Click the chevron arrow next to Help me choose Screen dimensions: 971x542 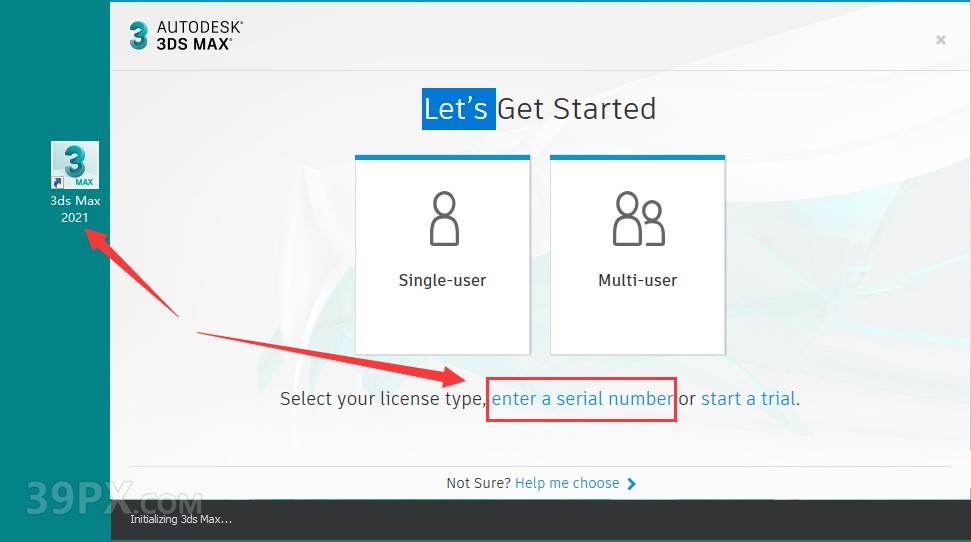(x=631, y=484)
